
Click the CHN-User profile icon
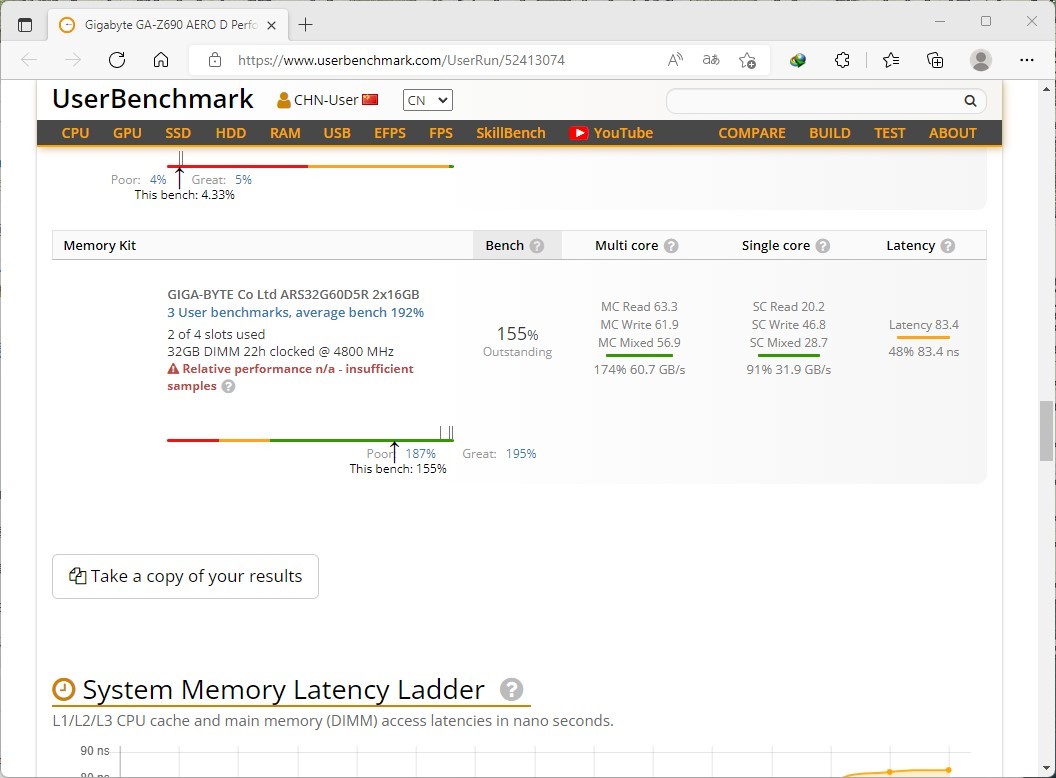pyautogui.click(x=284, y=100)
